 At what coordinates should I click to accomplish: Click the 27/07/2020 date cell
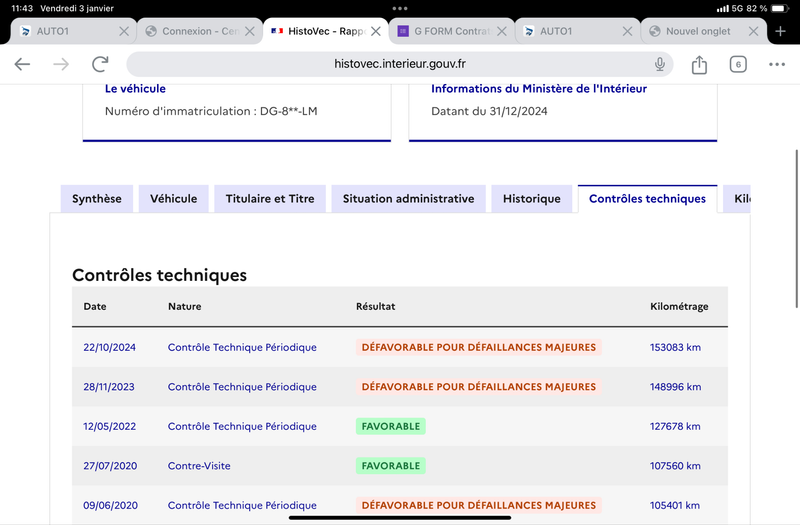[110, 466]
